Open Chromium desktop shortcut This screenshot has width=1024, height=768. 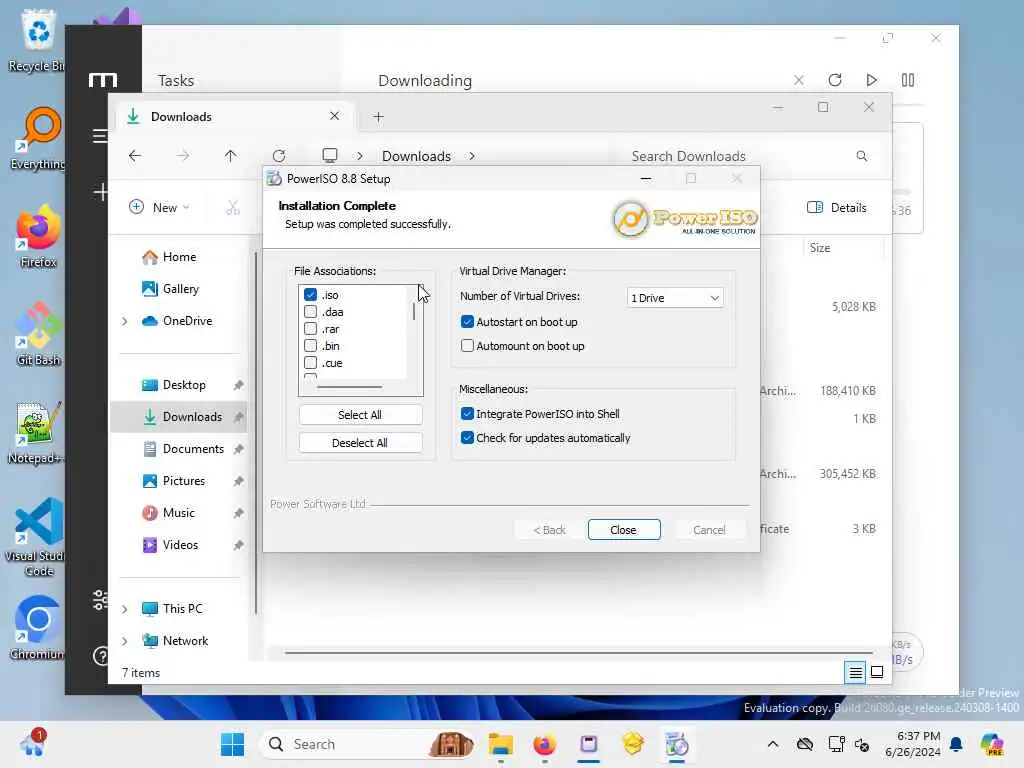(x=37, y=628)
